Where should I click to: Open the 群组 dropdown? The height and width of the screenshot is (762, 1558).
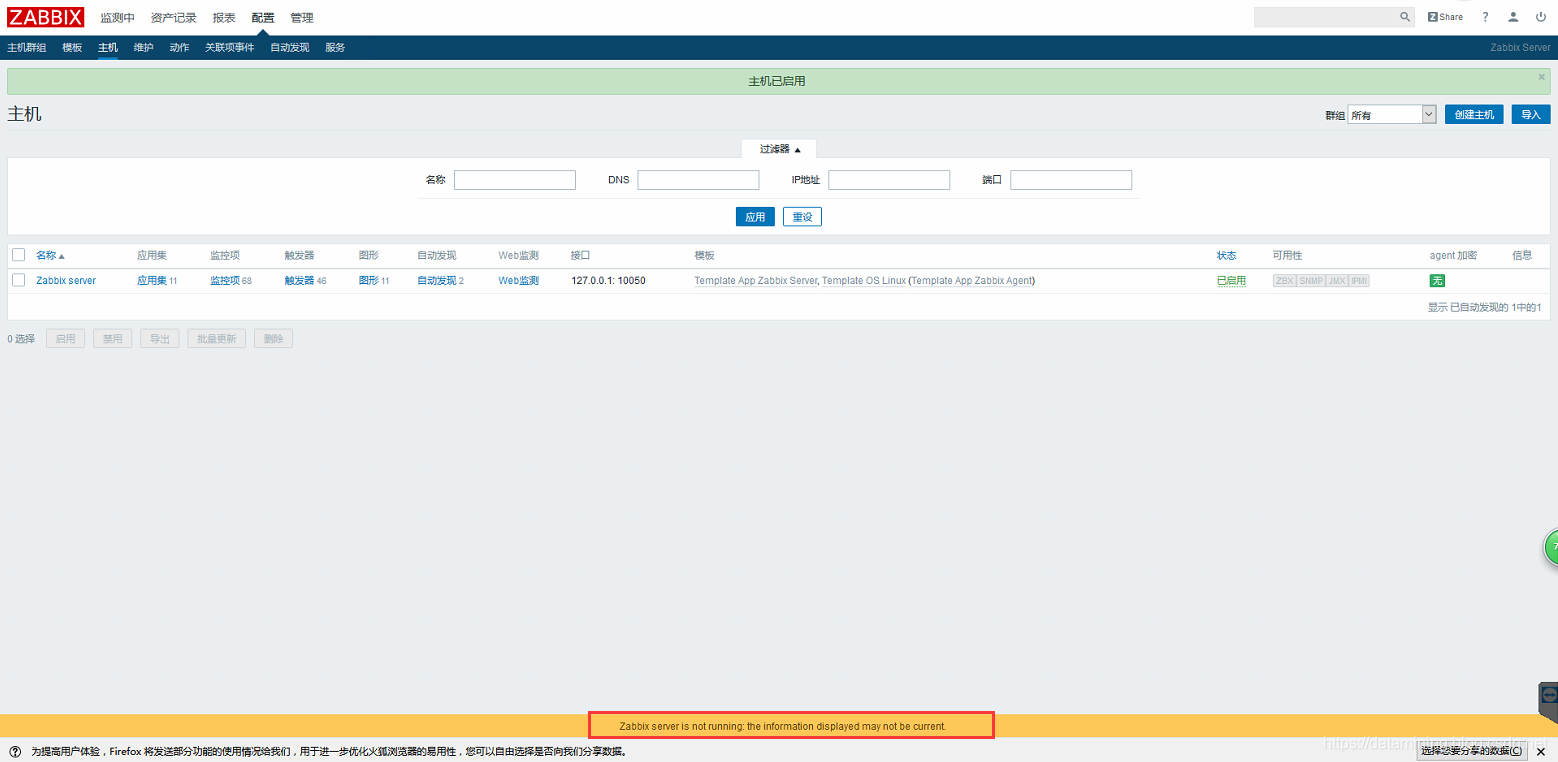click(1392, 115)
